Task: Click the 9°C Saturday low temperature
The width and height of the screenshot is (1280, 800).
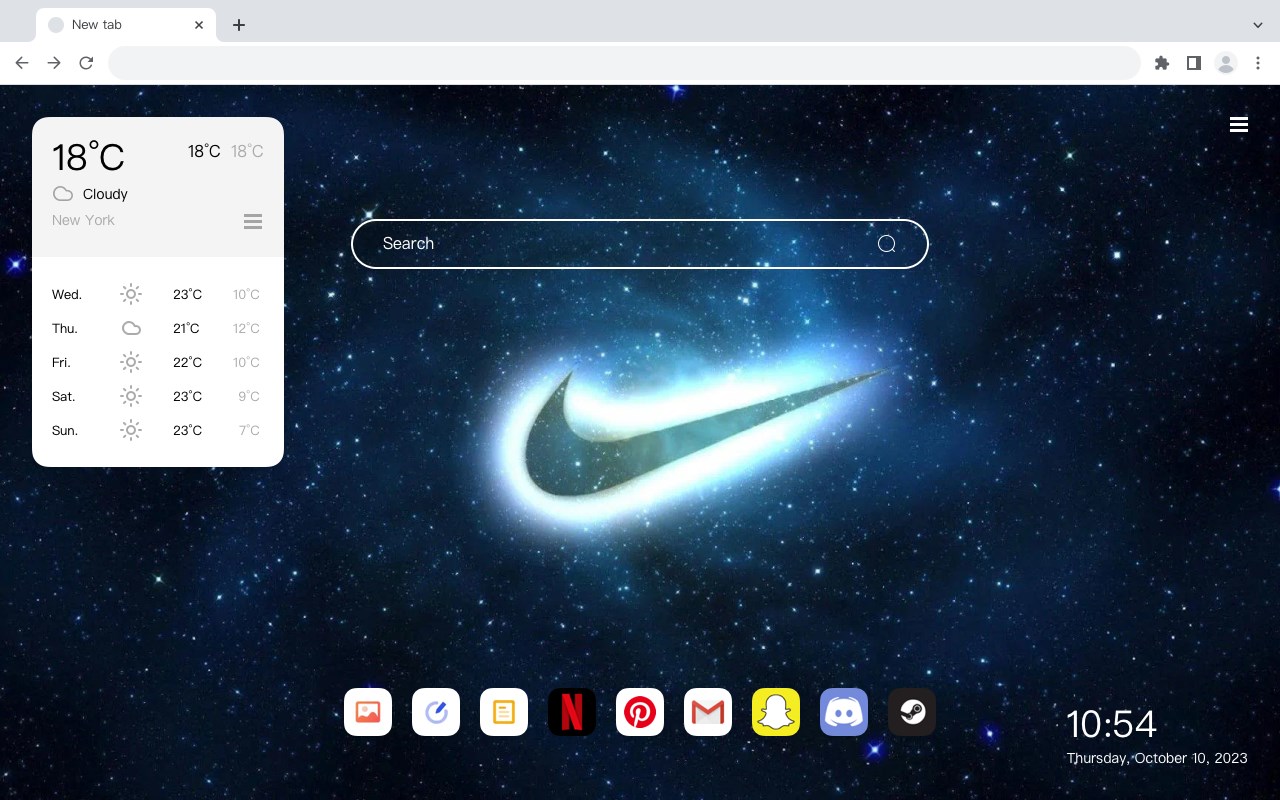Action: 249,396
